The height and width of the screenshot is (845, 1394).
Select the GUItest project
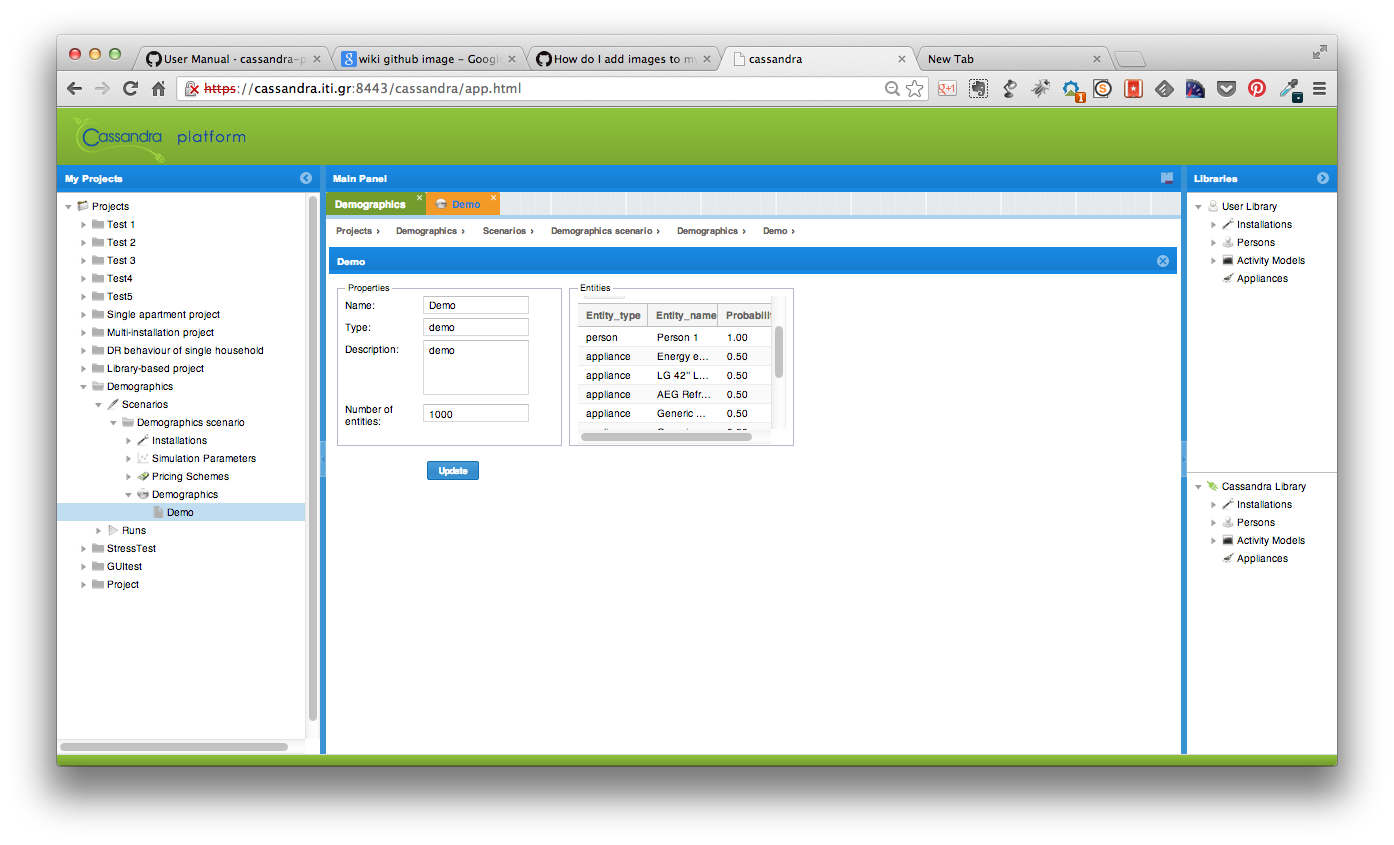124,566
